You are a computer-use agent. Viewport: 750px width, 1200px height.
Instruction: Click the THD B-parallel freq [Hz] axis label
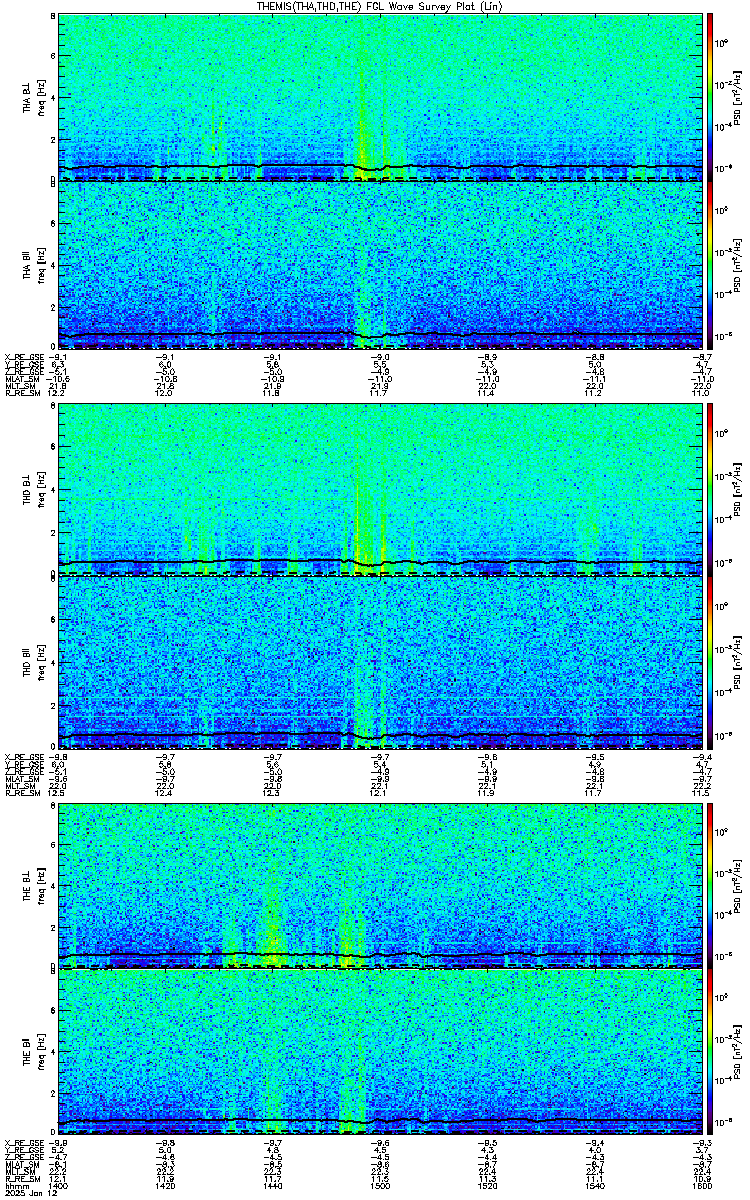click(x=41, y=661)
